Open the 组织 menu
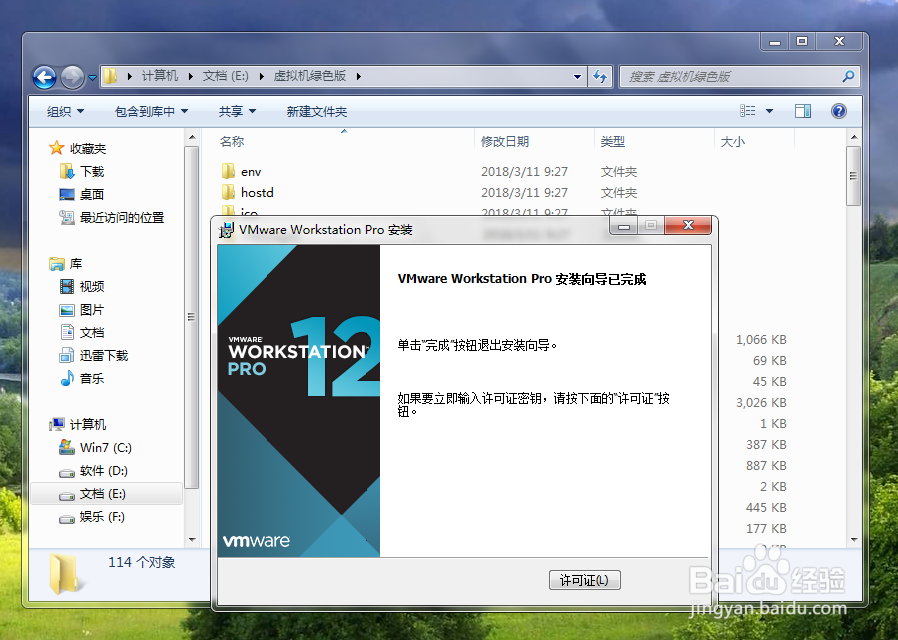Viewport: 898px width, 640px height. coord(65,112)
